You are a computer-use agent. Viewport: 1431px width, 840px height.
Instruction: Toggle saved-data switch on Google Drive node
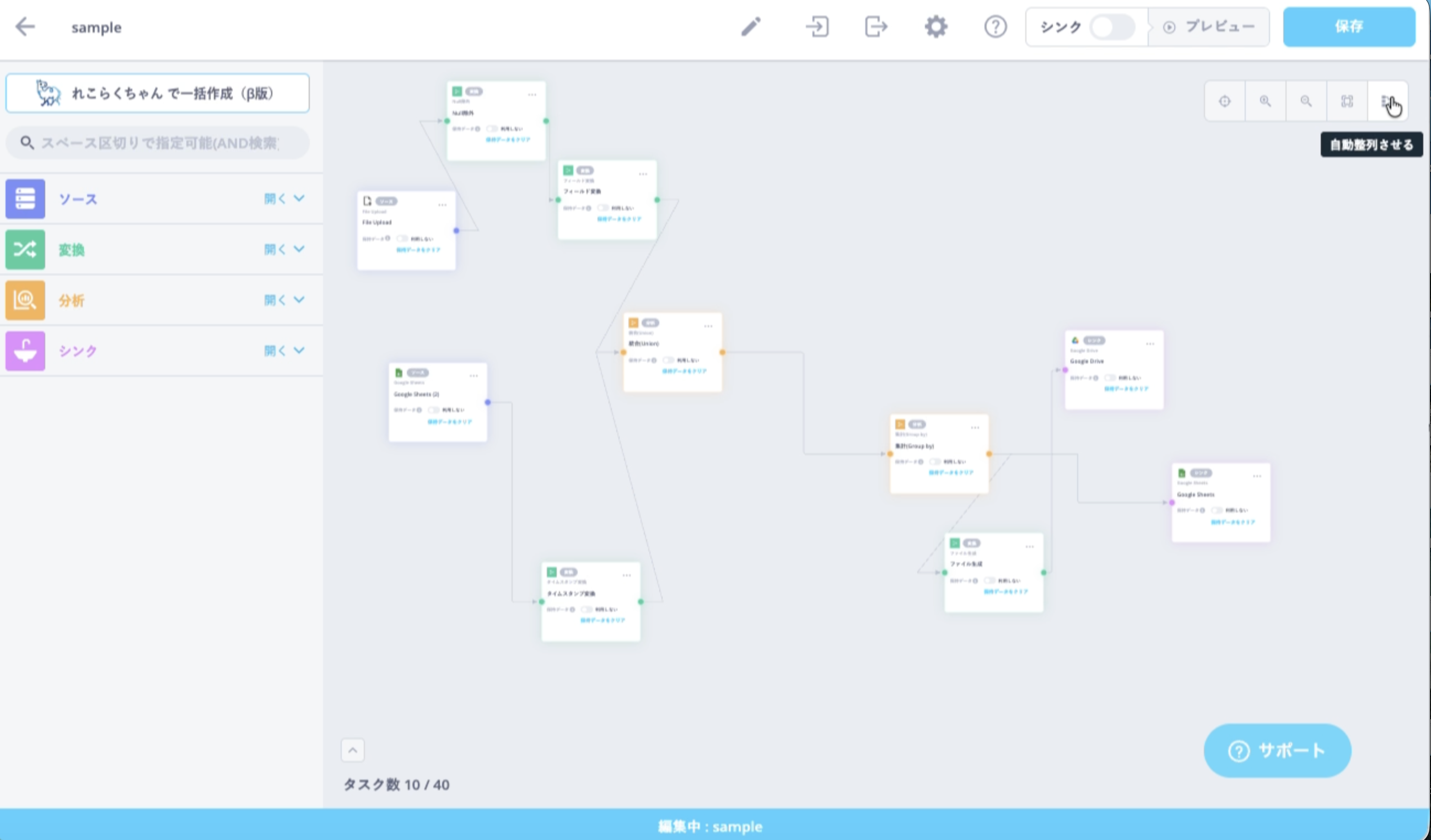(1110, 378)
